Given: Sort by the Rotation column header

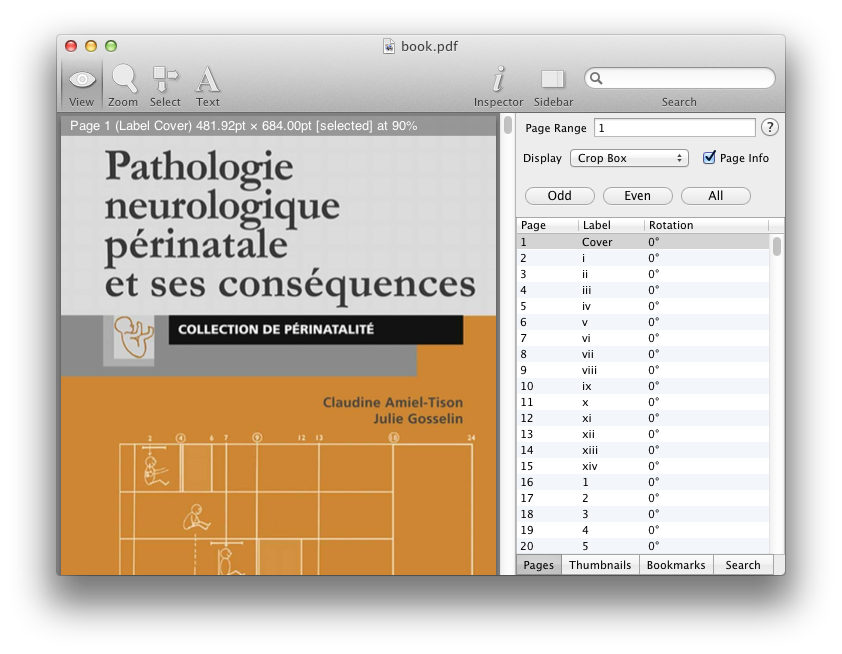Looking at the screenshot, I should [706, 225].
